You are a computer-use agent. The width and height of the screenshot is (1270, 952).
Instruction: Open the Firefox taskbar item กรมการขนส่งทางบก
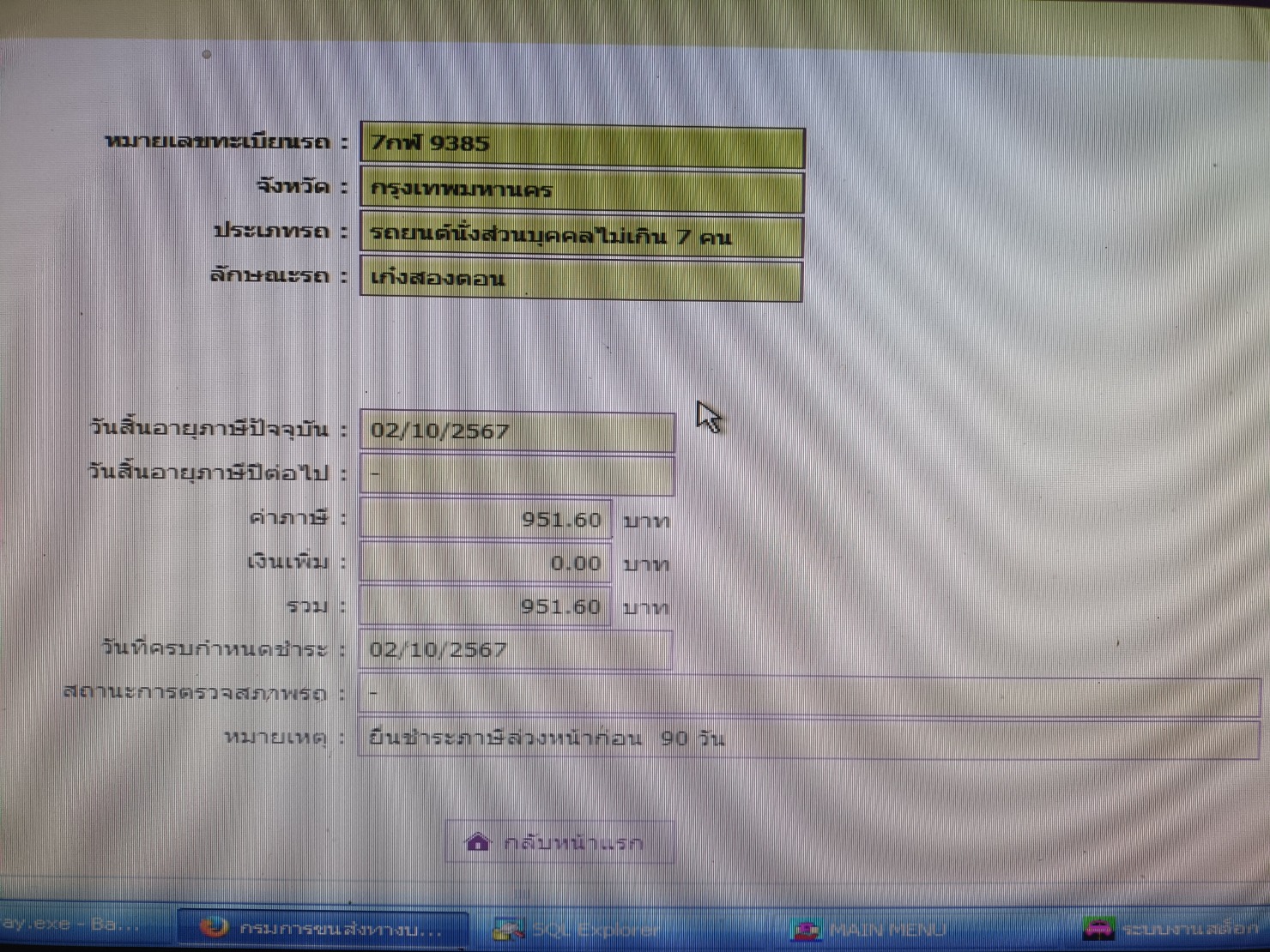[323, 929]
